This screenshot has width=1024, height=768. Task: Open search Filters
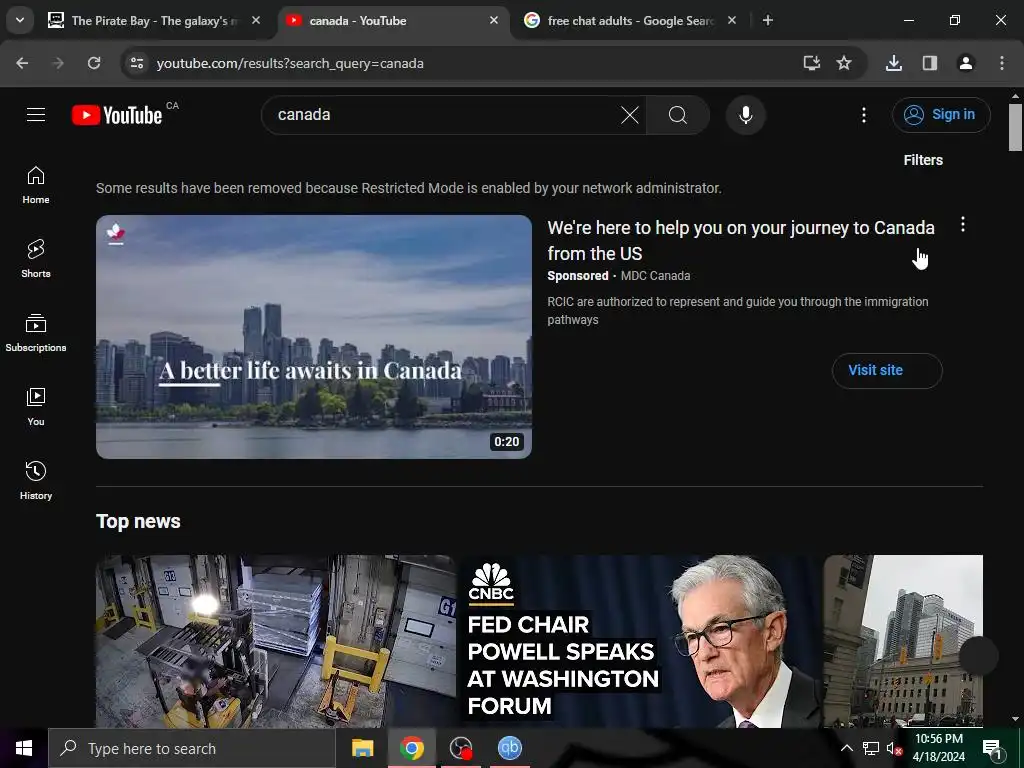click(923, 160)
